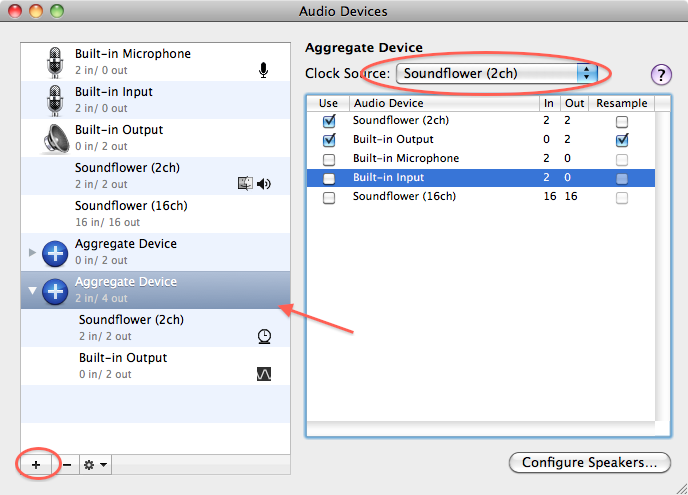
Task: Open the Clock Source popup menu
Action: coord(497,73)
